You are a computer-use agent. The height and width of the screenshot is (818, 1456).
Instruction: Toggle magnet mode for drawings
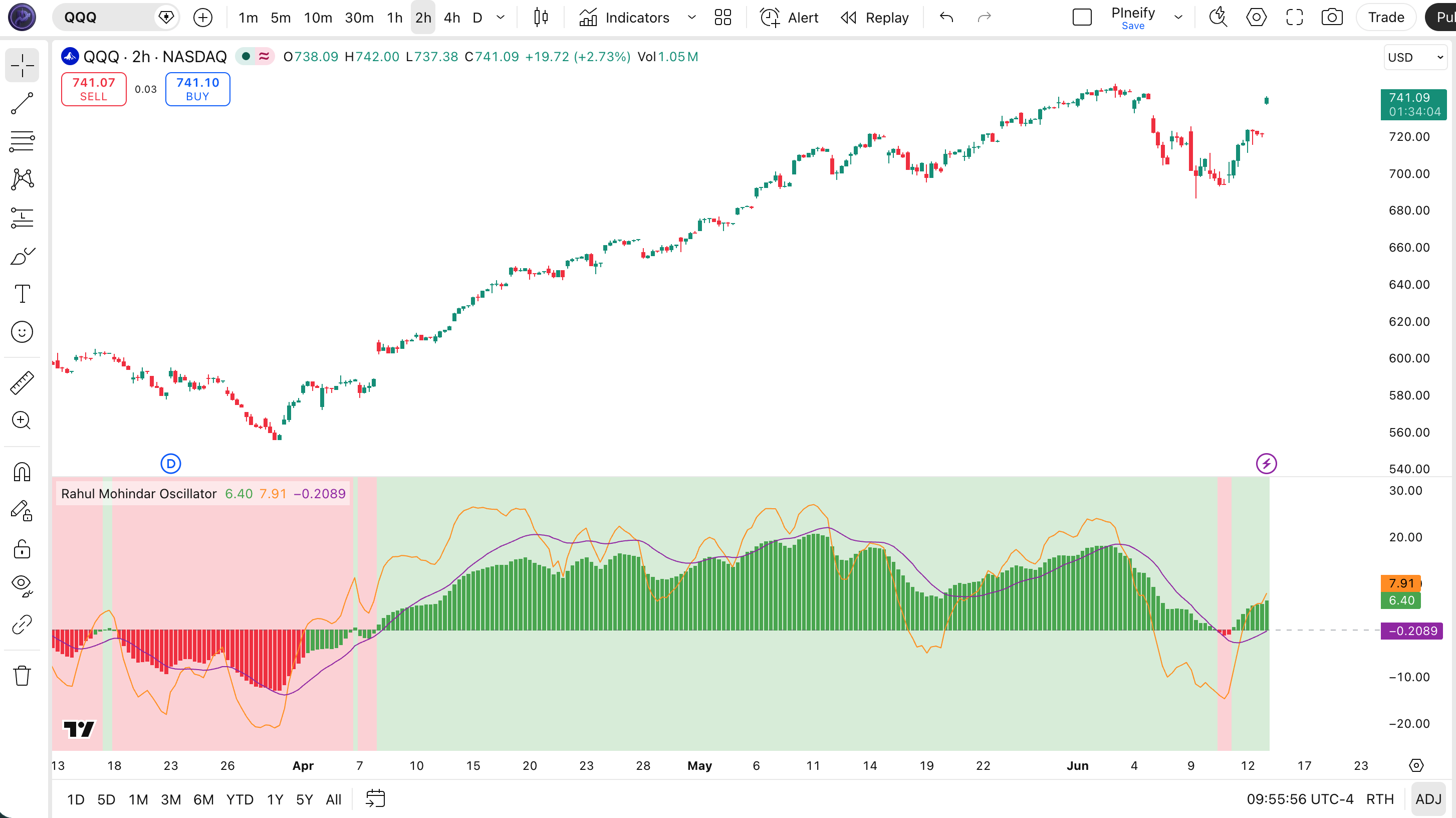tap(22, 472)
